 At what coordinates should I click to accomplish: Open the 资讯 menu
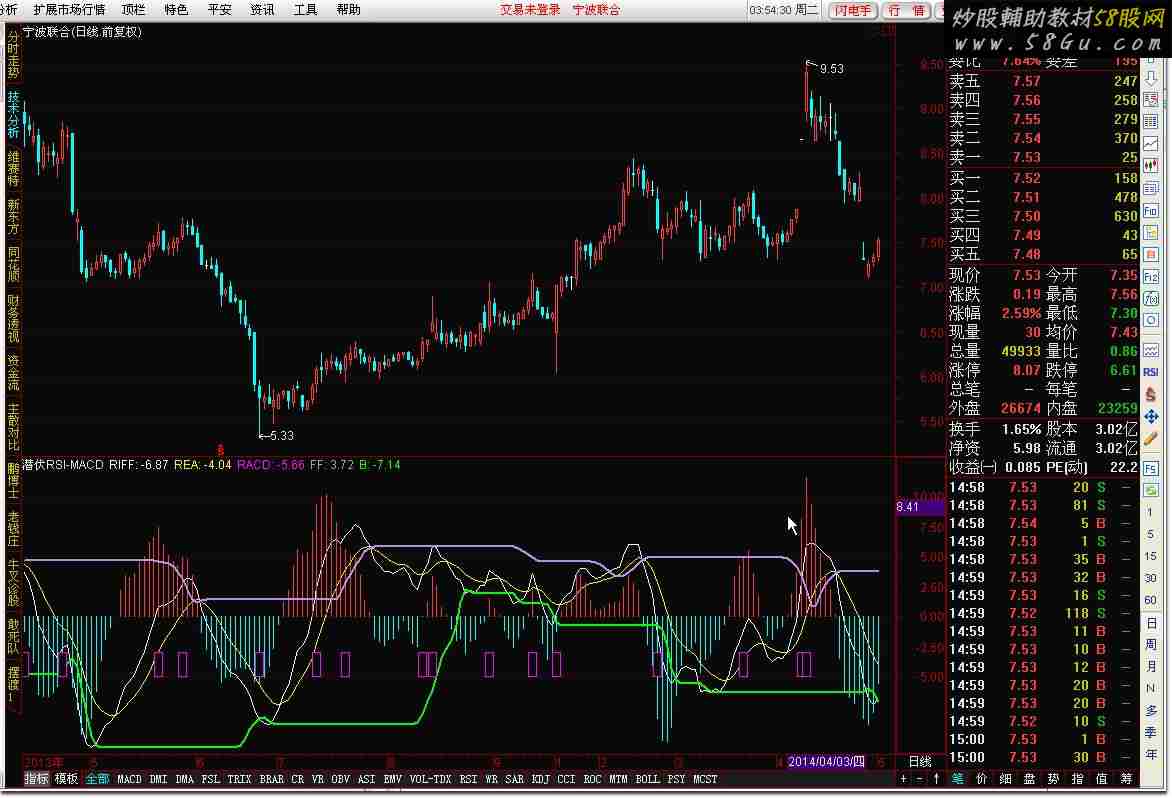[x=262, y=10]
